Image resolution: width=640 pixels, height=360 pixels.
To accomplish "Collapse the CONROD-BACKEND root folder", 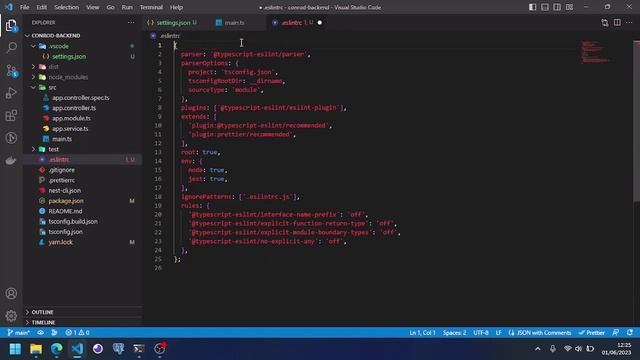I will [83, 36].
